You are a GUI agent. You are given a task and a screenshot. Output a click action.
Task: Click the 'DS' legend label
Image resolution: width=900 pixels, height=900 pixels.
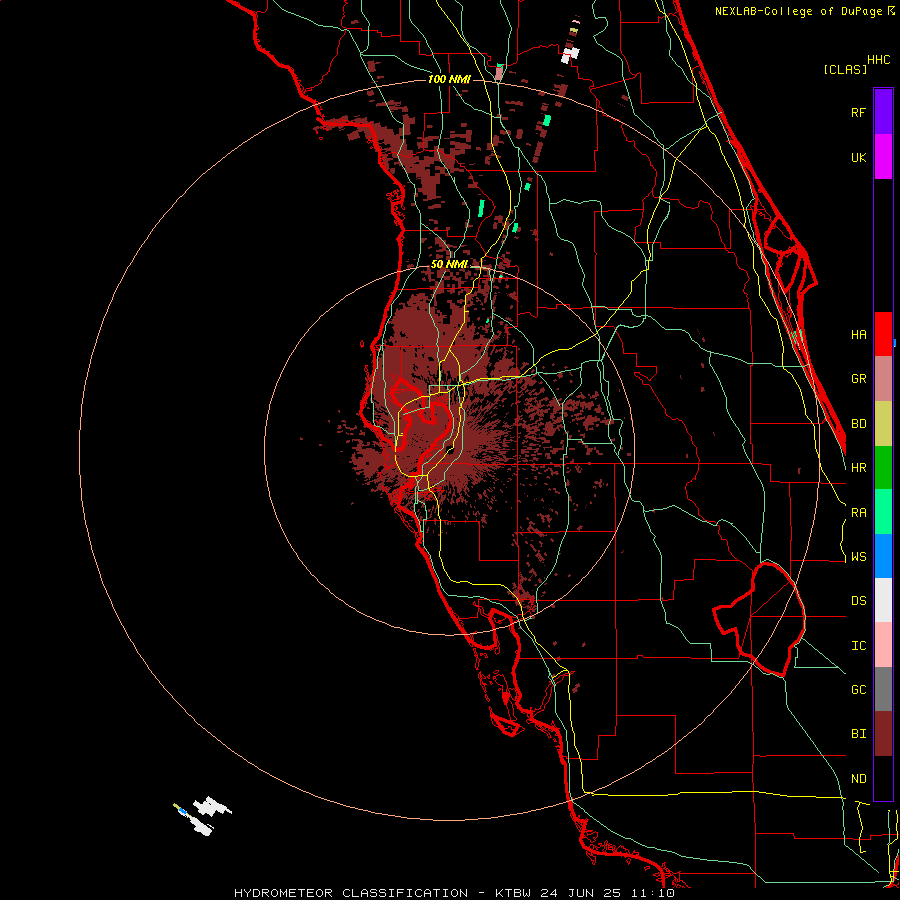[859, 601]
